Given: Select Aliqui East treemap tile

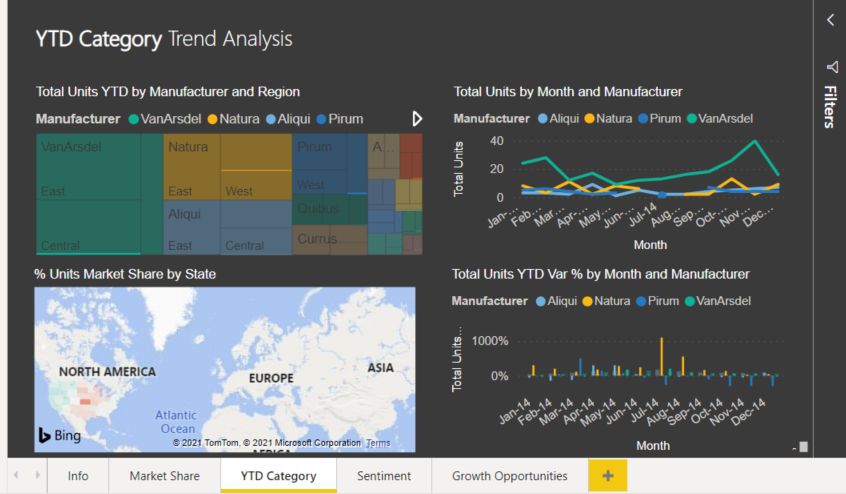Looking at the screenshot, I should point(192,228).
